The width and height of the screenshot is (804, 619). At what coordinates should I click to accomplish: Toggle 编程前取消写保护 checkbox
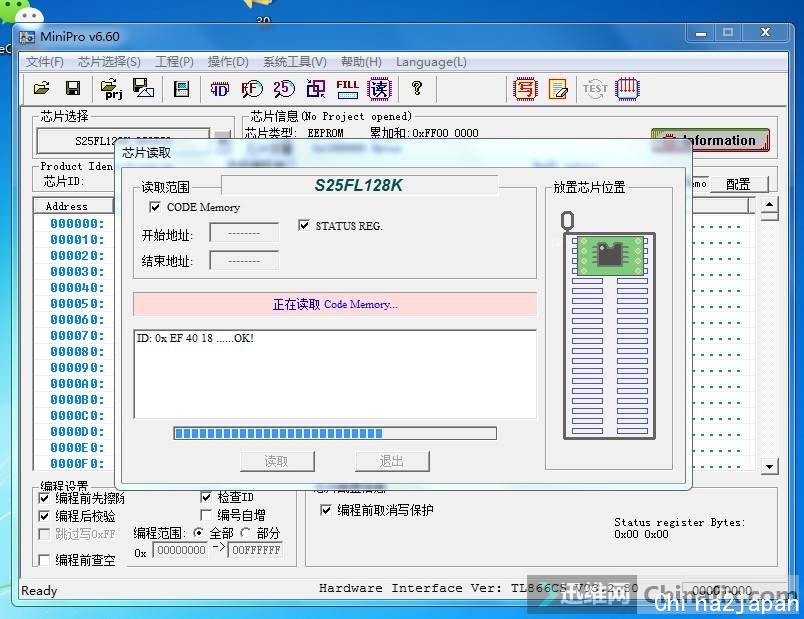point(326,510)
